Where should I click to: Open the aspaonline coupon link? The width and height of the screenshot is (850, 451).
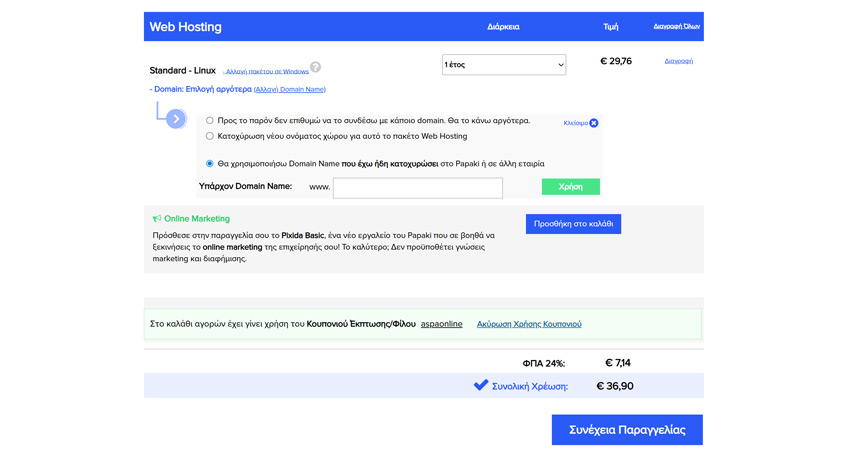pos(441,324)
